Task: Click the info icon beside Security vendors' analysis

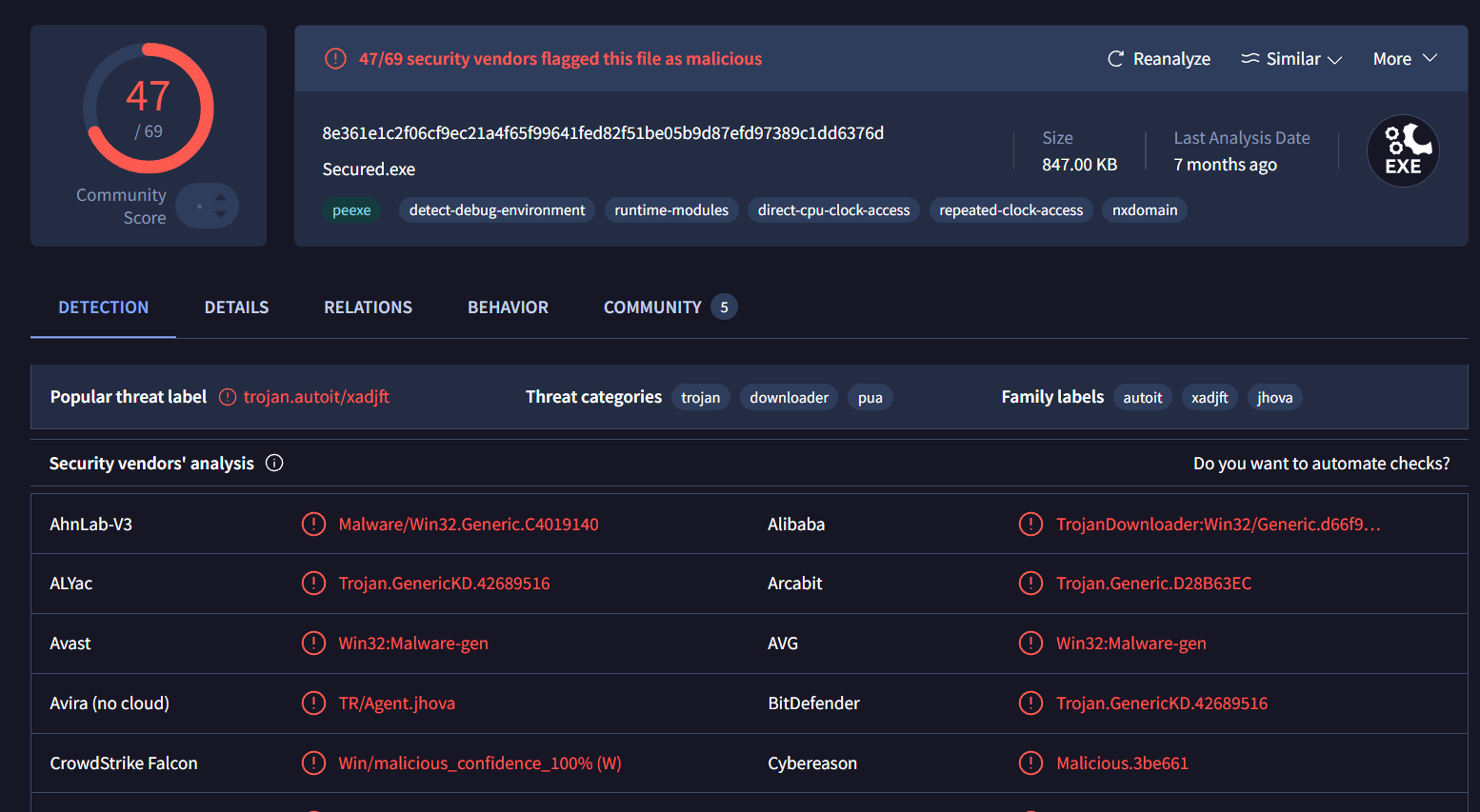Action: pos(274,464)
